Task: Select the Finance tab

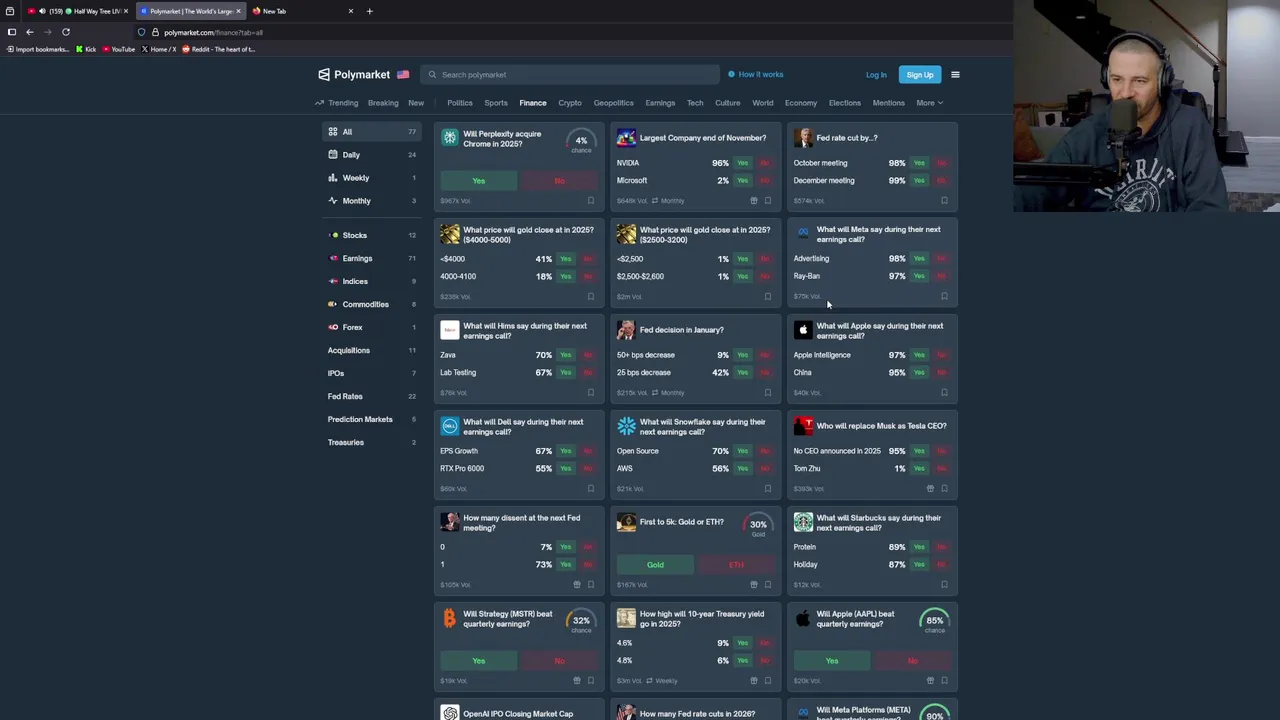Action: (x=532, y=103)
